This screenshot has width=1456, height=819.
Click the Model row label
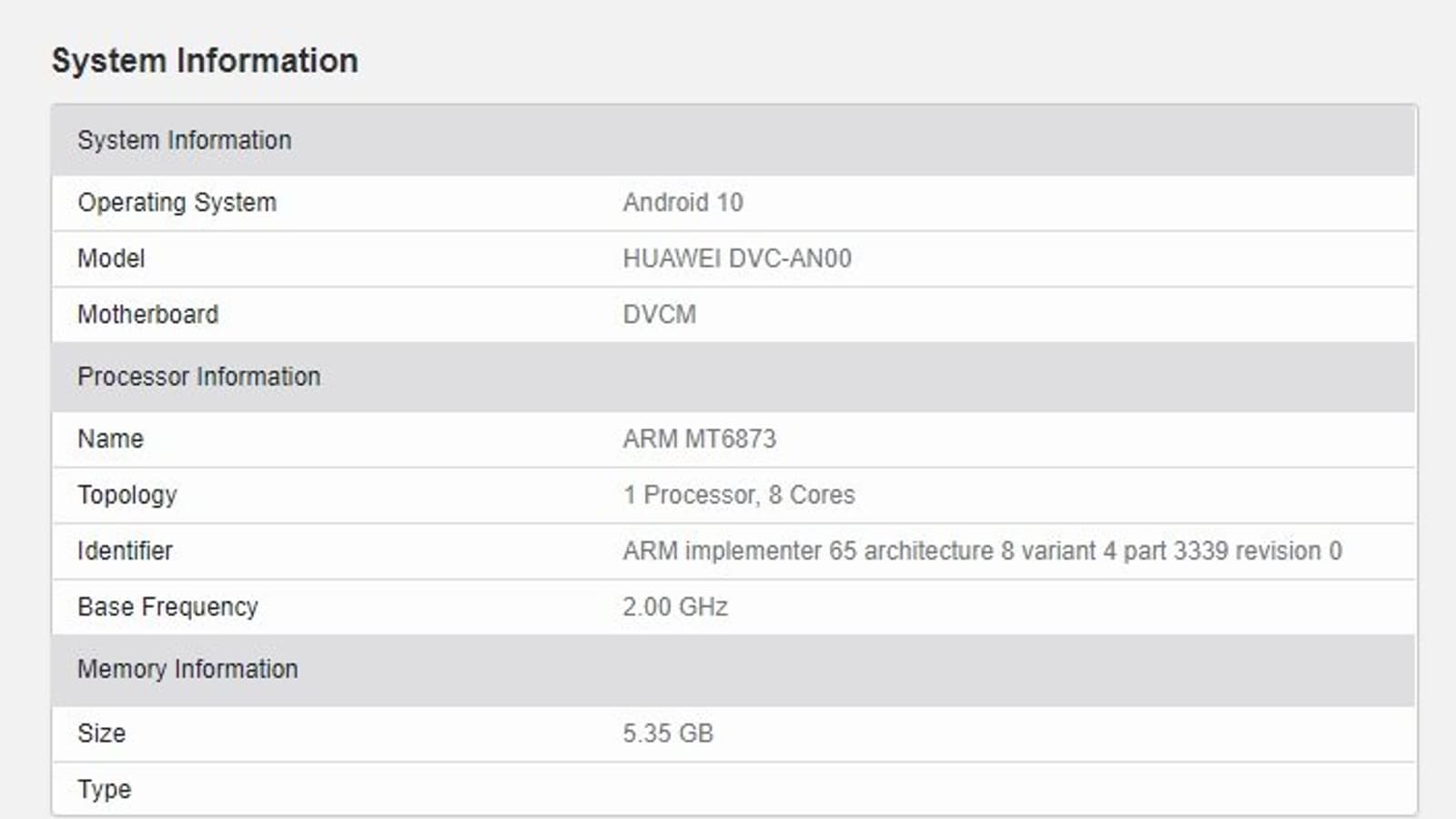pyautogui.click(x=111, y=258)
